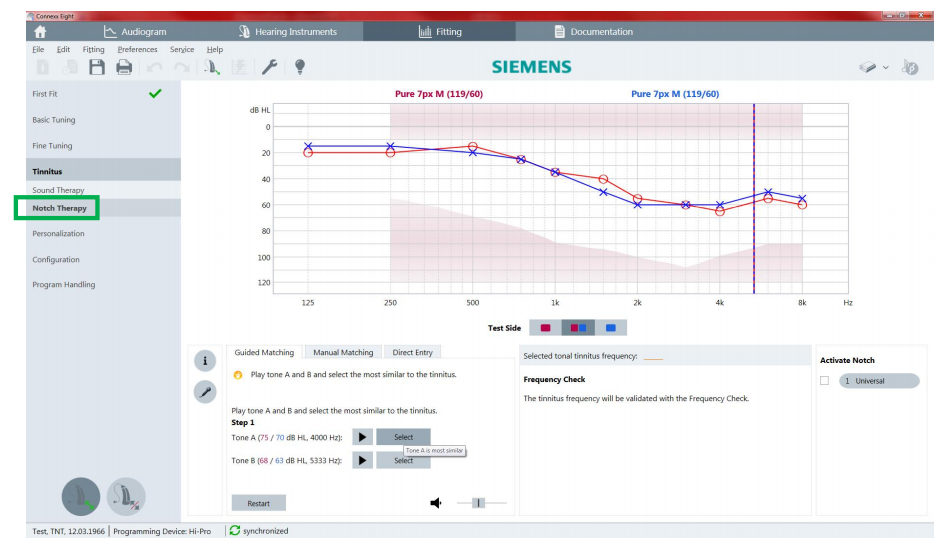Click the speaker volume icon
Screen dimensions: 945x551
coord(436,503)
